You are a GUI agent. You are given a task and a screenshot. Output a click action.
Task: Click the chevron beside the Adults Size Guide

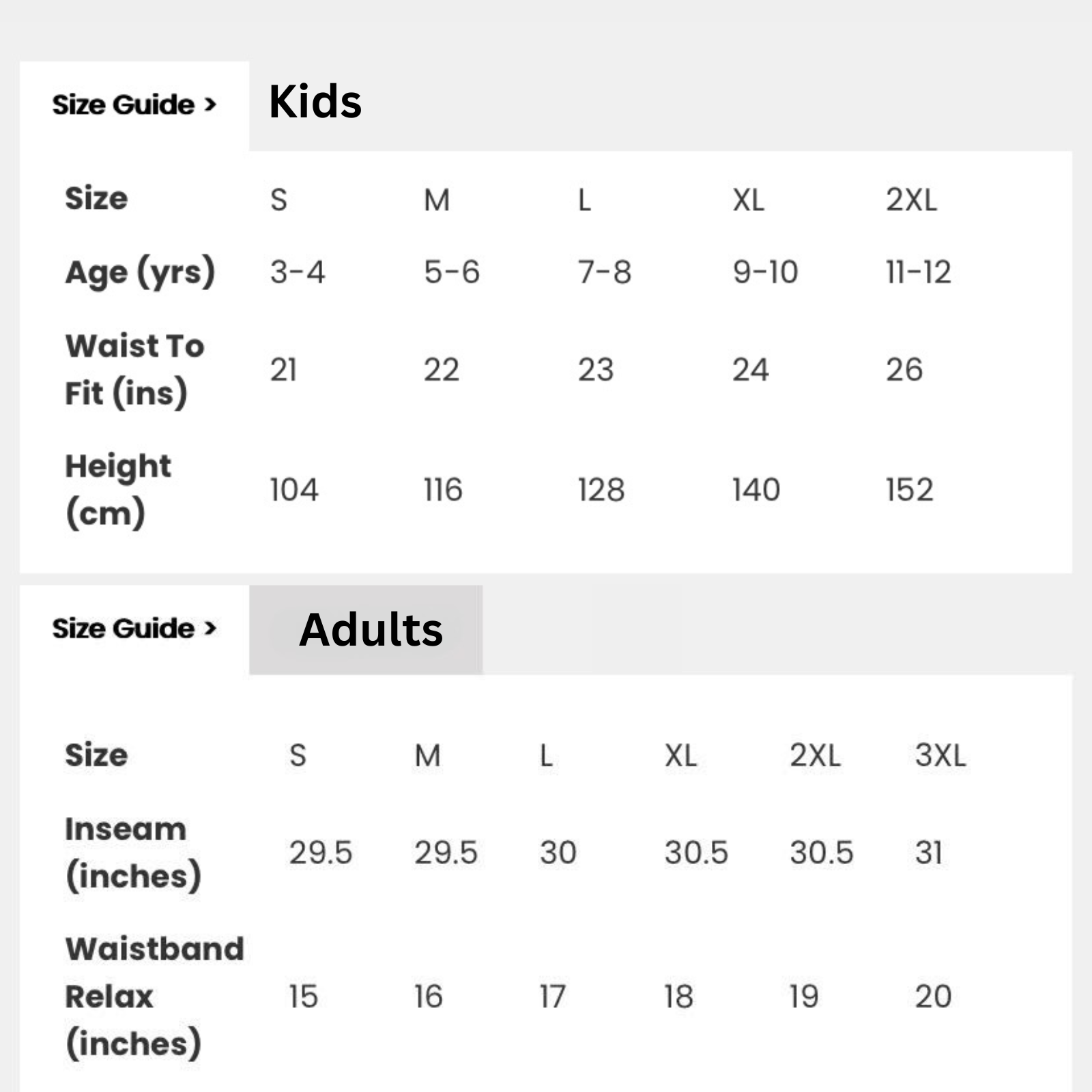(x=210, y=629)
